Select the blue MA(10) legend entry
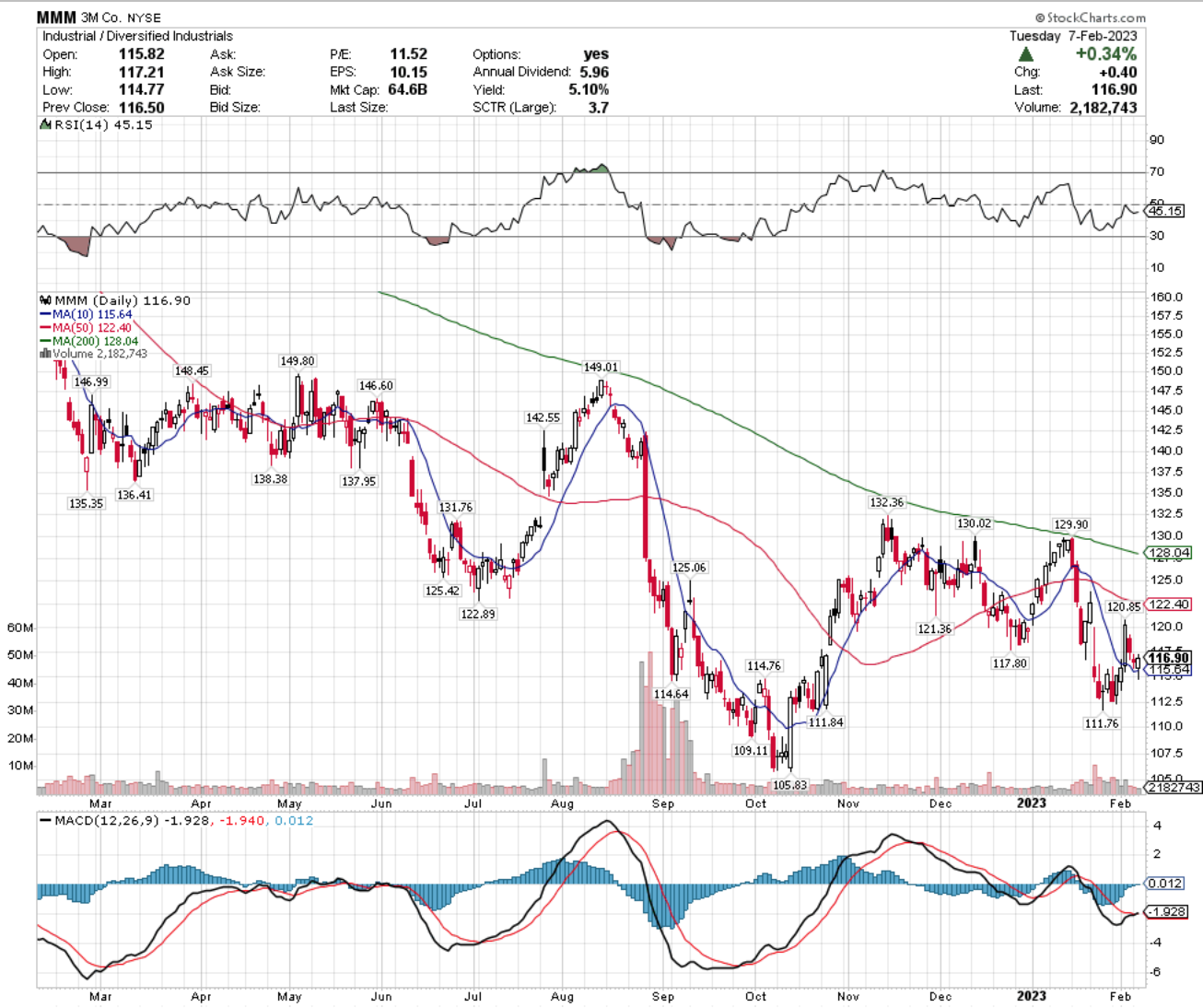This screenshot has height=1008, width=1203. point(86,314)
